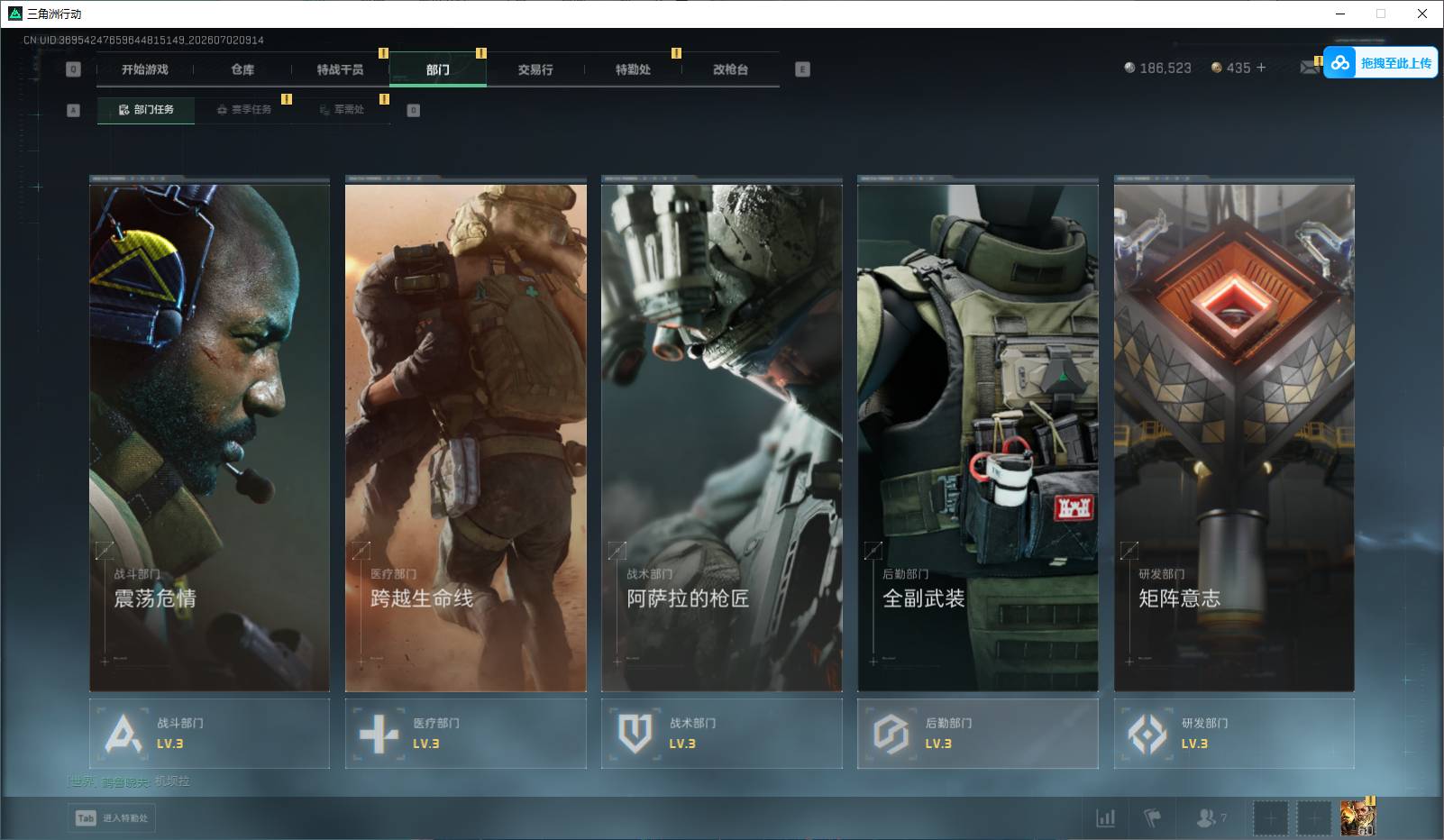Switch to the 改枪台 tab
Screen dimensions: 1444x840
(730, 69)
